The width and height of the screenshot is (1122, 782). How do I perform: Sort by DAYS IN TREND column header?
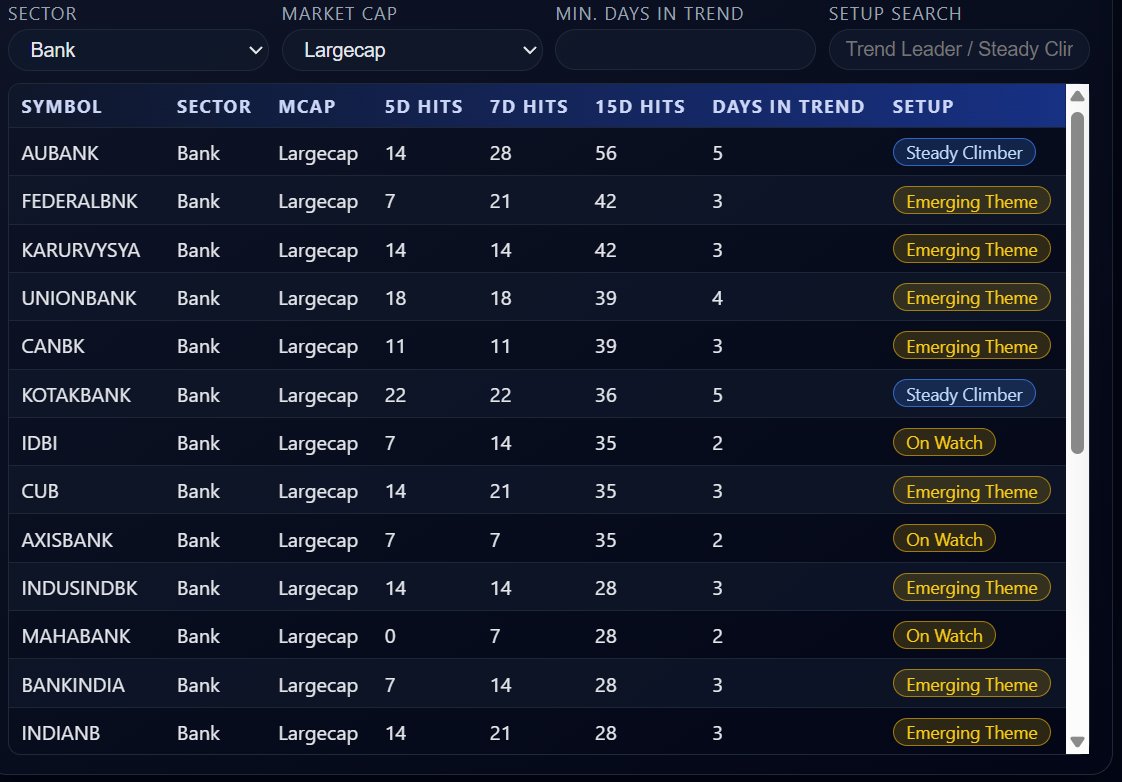point(789,107)
